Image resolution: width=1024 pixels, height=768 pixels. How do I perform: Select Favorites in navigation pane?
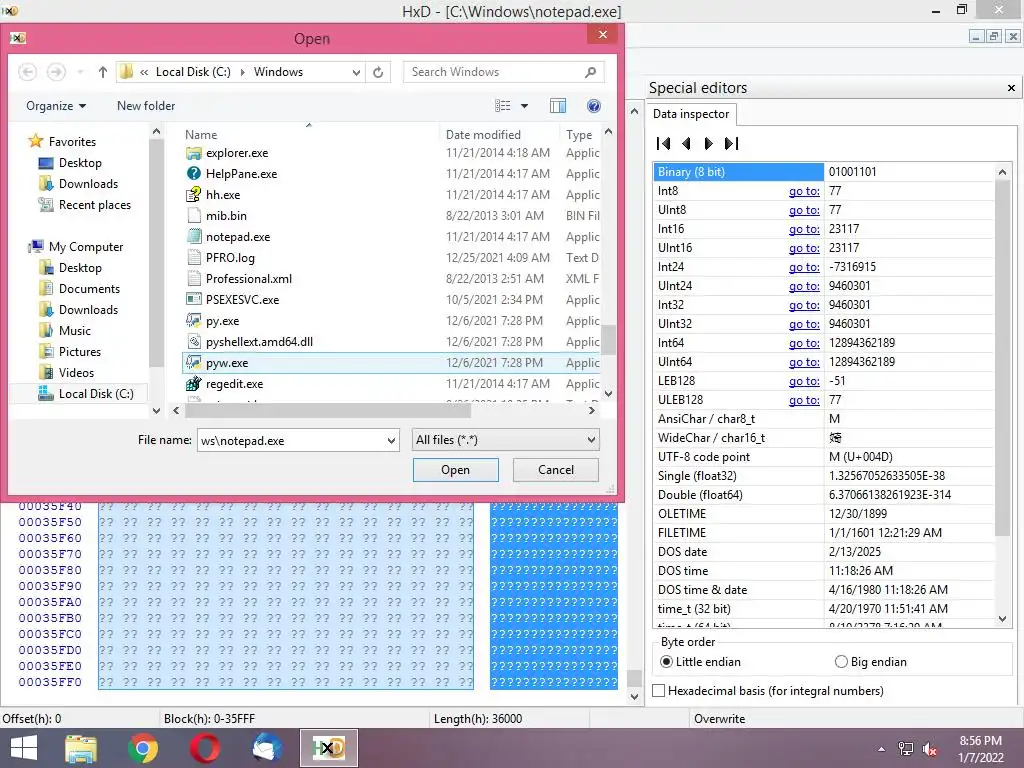point(72,142)
